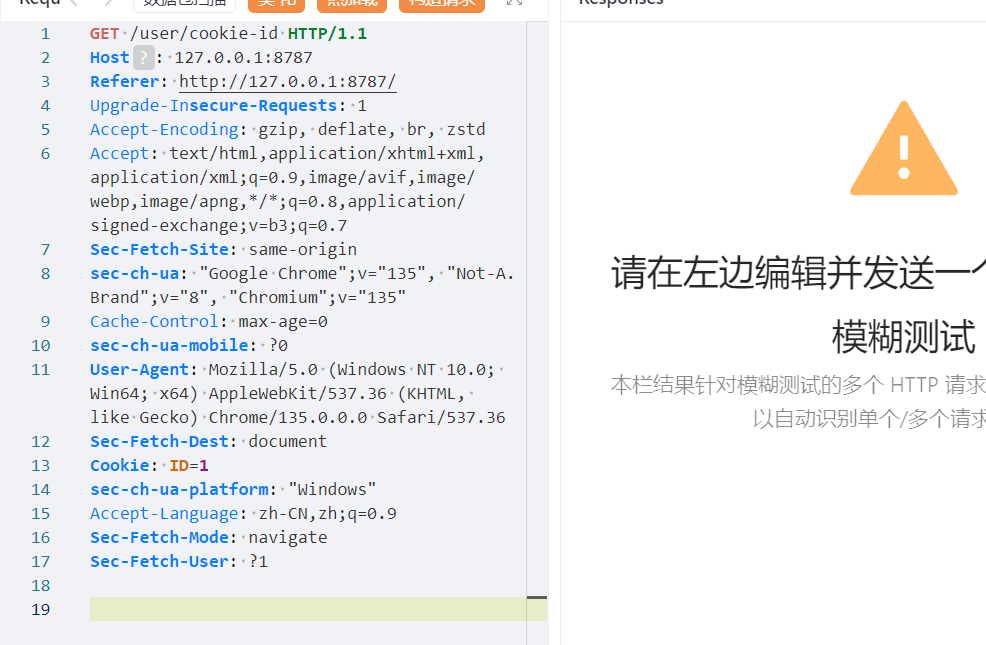Click the expand icon above the request editor

515,3
